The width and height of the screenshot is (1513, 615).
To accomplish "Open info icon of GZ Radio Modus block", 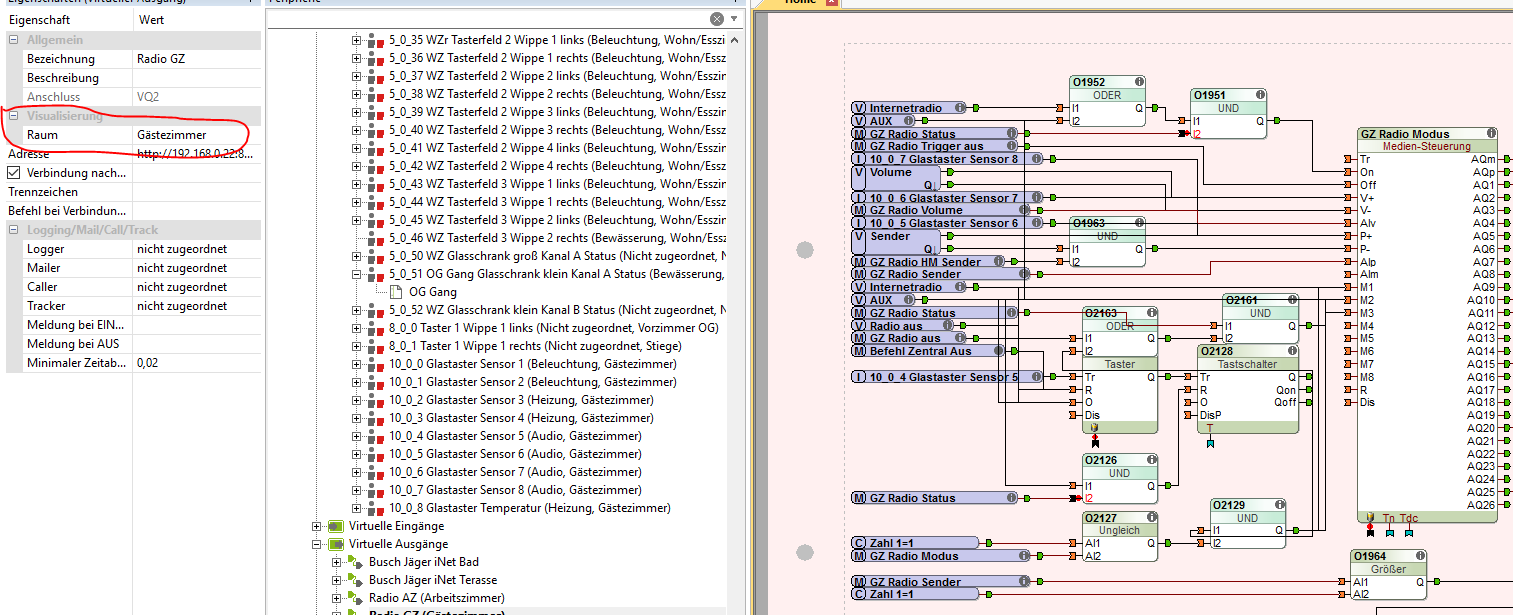I will point(1491,133).
